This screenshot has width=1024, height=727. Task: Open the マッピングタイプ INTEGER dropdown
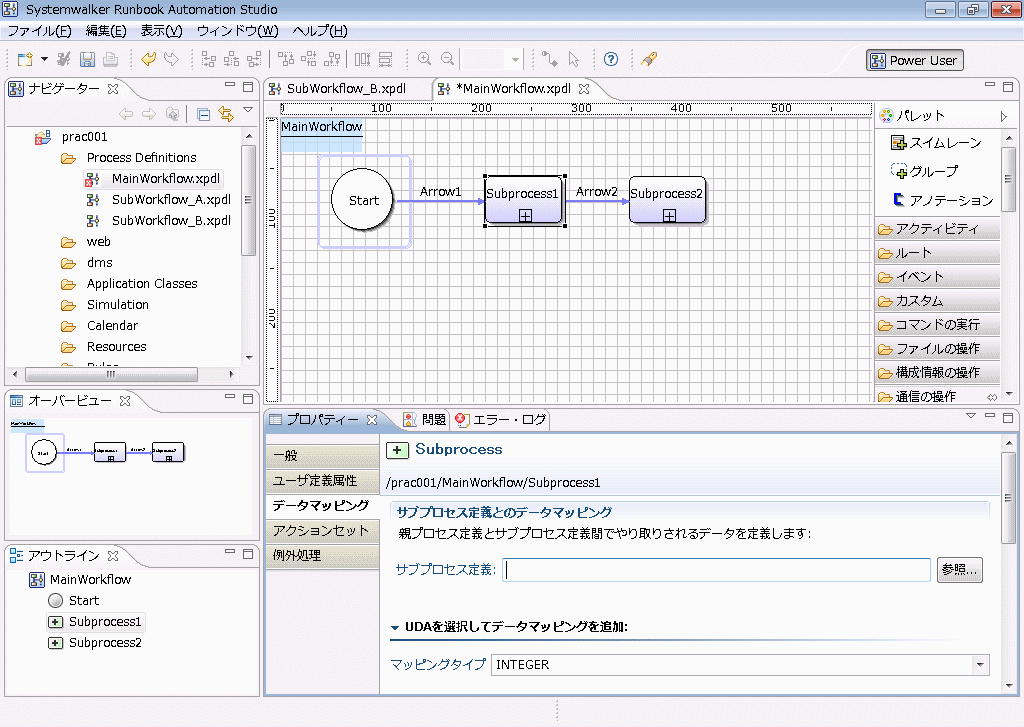(979, 665)
